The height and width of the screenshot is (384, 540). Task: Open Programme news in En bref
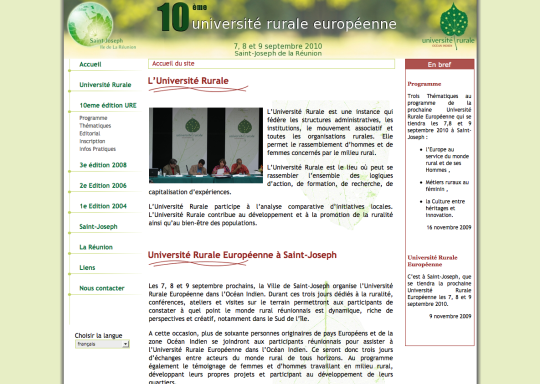point(424,84)
